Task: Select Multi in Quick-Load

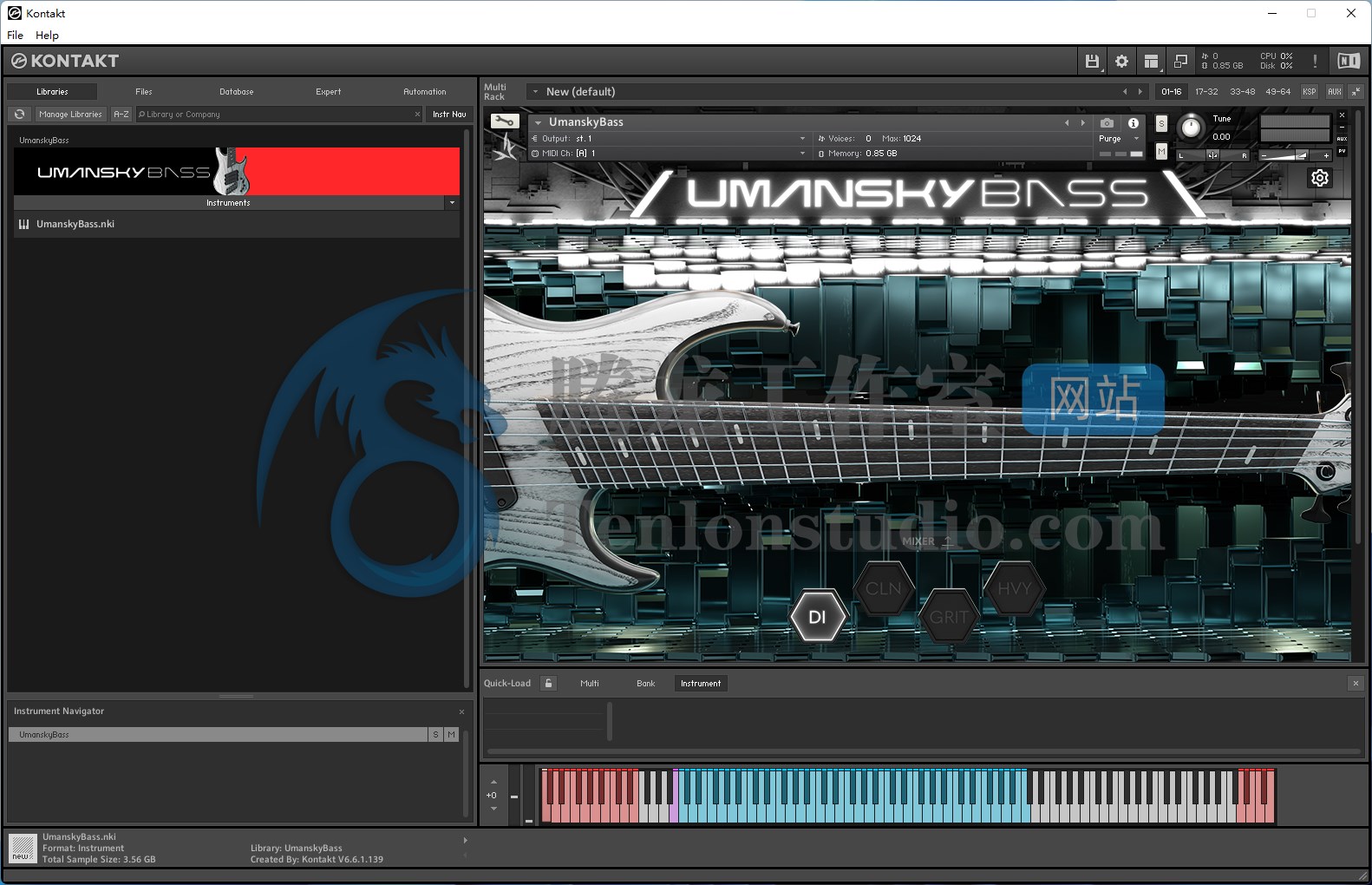Action: pyautogui.click(x=590, y=684)
